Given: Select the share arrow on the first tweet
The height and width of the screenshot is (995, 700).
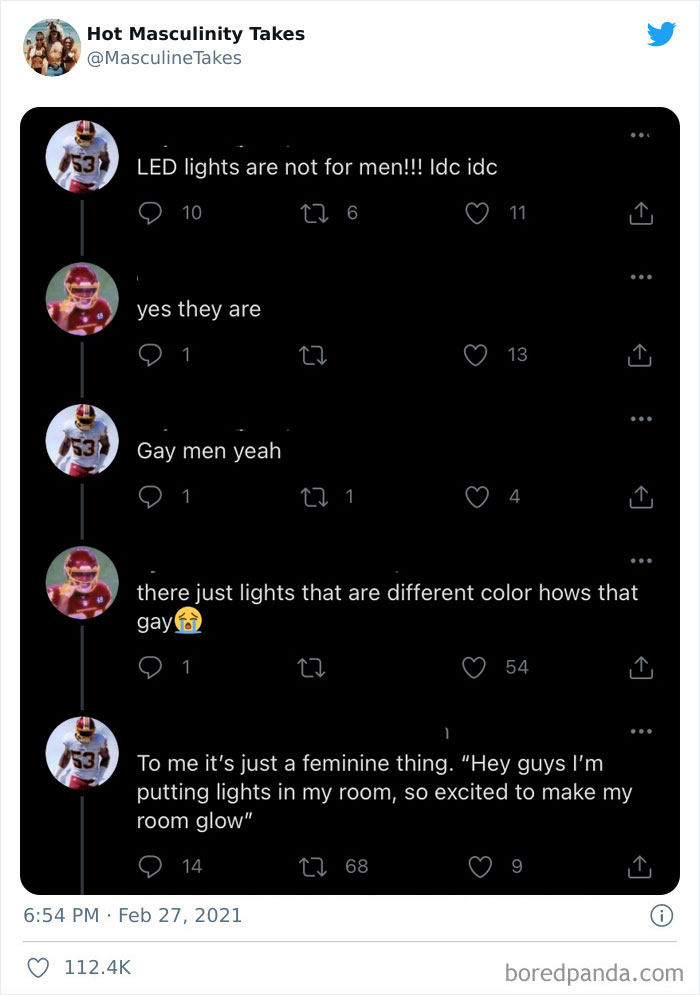Looking at the screenshot, I should click(640, 213).
